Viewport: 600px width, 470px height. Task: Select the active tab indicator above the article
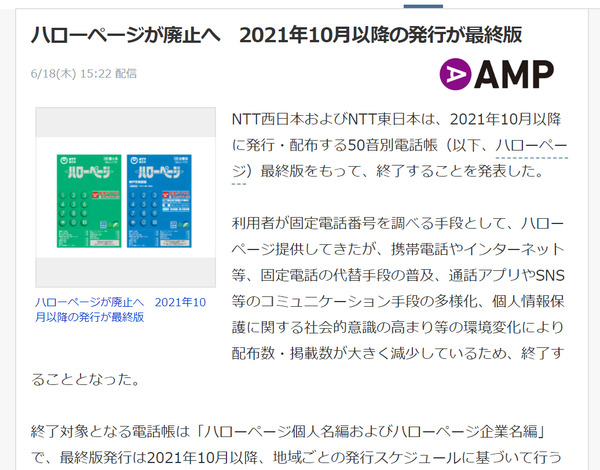[x=423, y=6]
